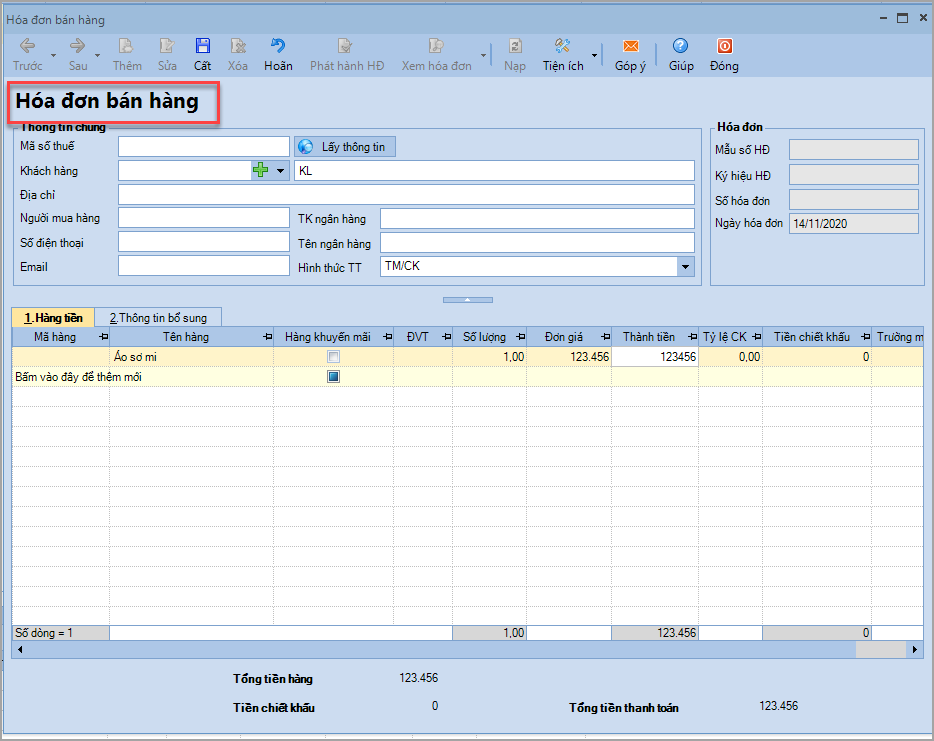This screenshot has width=934, height=741.
Task: Click the Sửa edit icon
Action: [x=167, y=46]
